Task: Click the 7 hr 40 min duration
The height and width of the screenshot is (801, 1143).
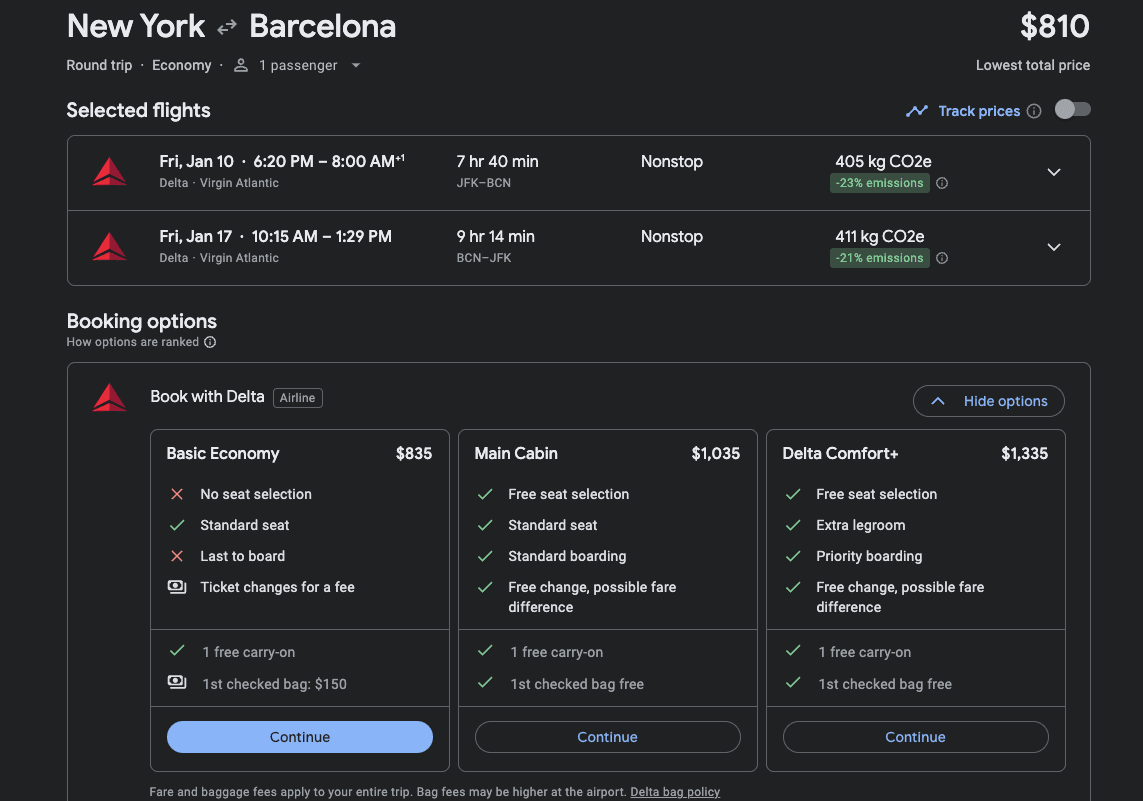Action: click(x=497, y=162)
